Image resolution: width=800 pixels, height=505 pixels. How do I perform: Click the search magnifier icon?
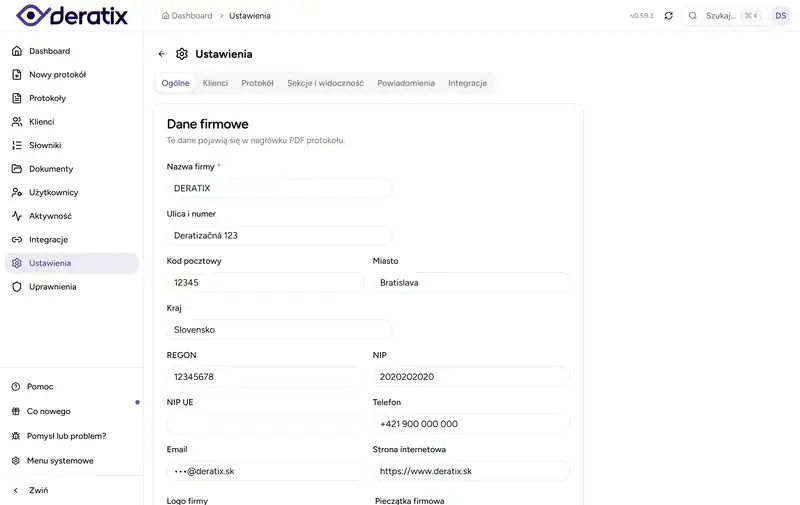(x=692, y=16)
